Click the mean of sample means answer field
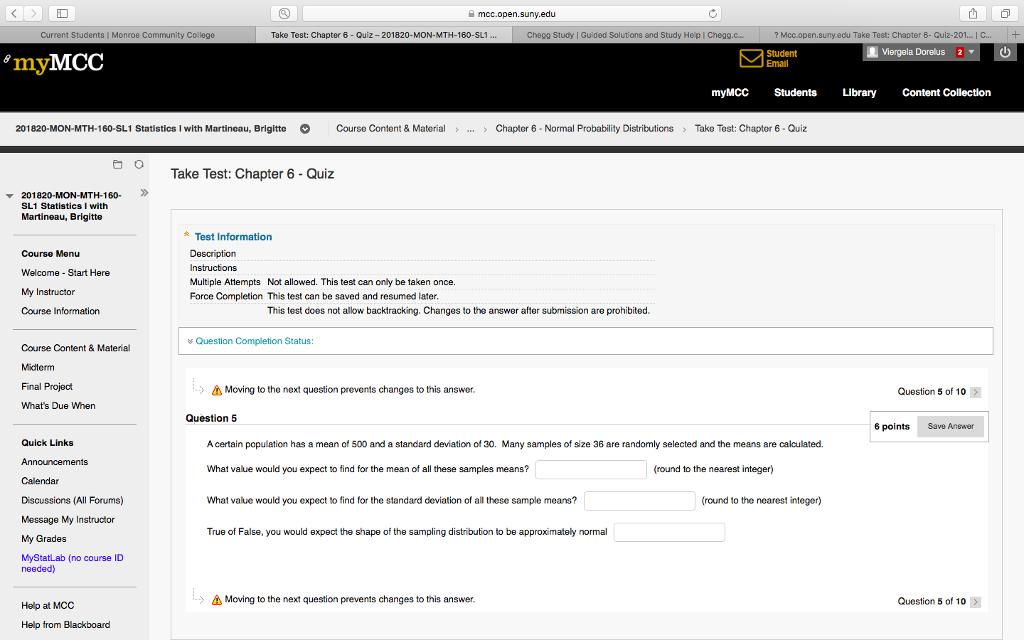 pyautogui.click(x=590, y=470)
